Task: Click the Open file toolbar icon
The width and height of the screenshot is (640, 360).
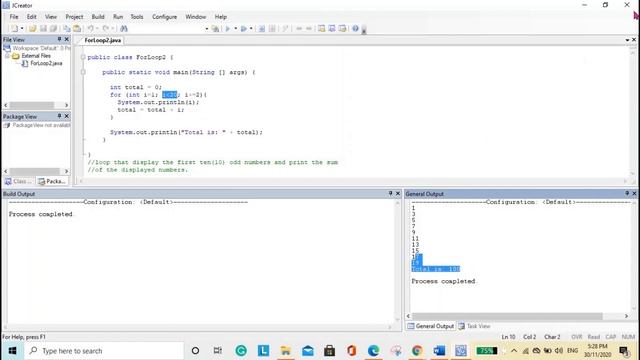Action: (x=32, y=29)
